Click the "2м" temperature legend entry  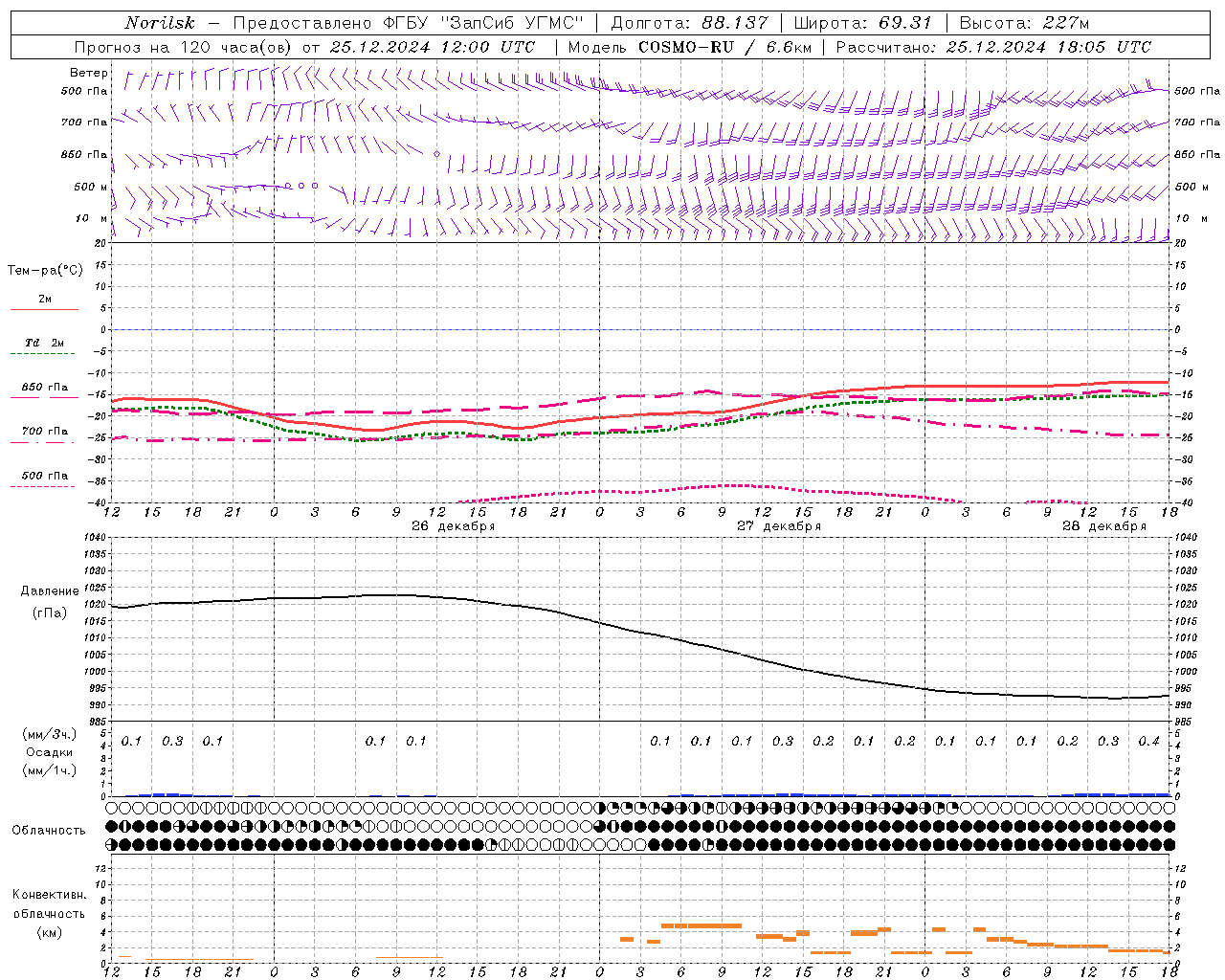tap(45, 300)
